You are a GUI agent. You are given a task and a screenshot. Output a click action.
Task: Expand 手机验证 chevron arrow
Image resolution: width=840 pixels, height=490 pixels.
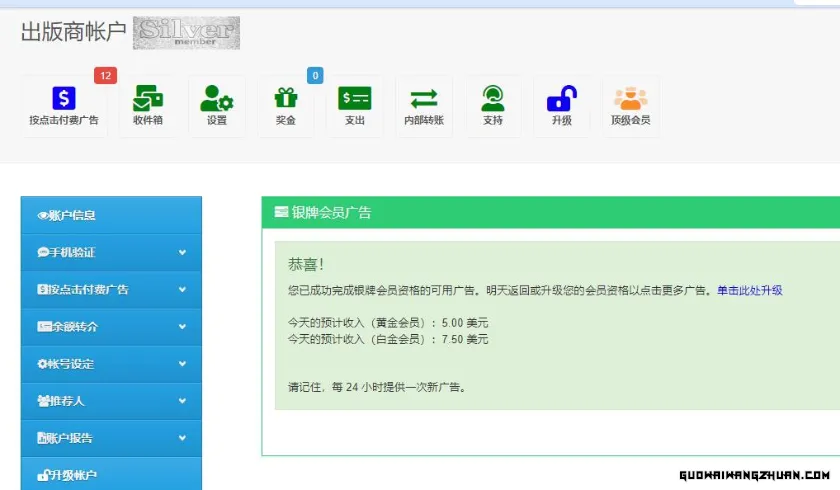coord(182,252)
